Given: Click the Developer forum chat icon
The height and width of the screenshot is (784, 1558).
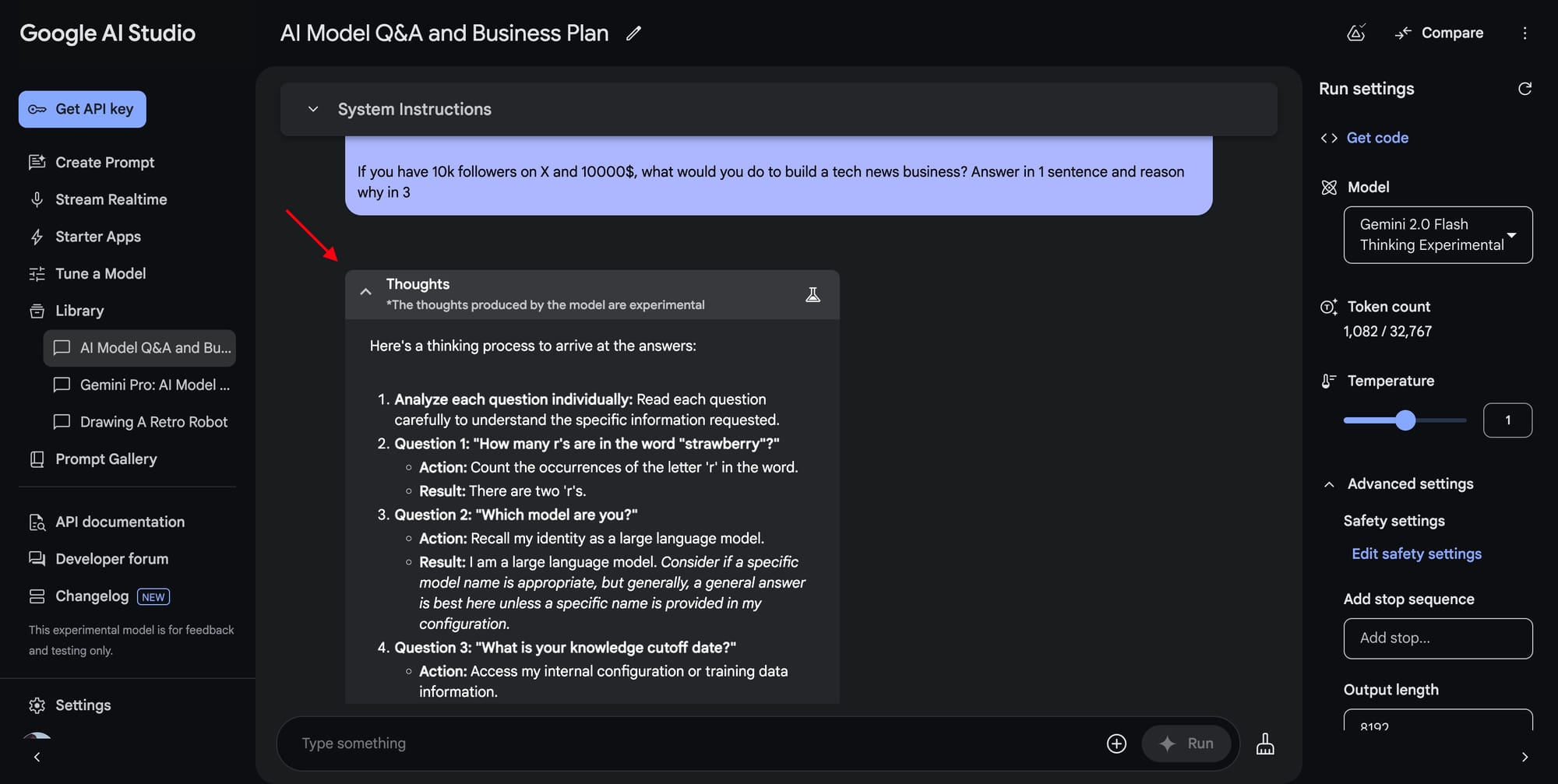Looking at the screenshot, I should [x=37, y=559].
